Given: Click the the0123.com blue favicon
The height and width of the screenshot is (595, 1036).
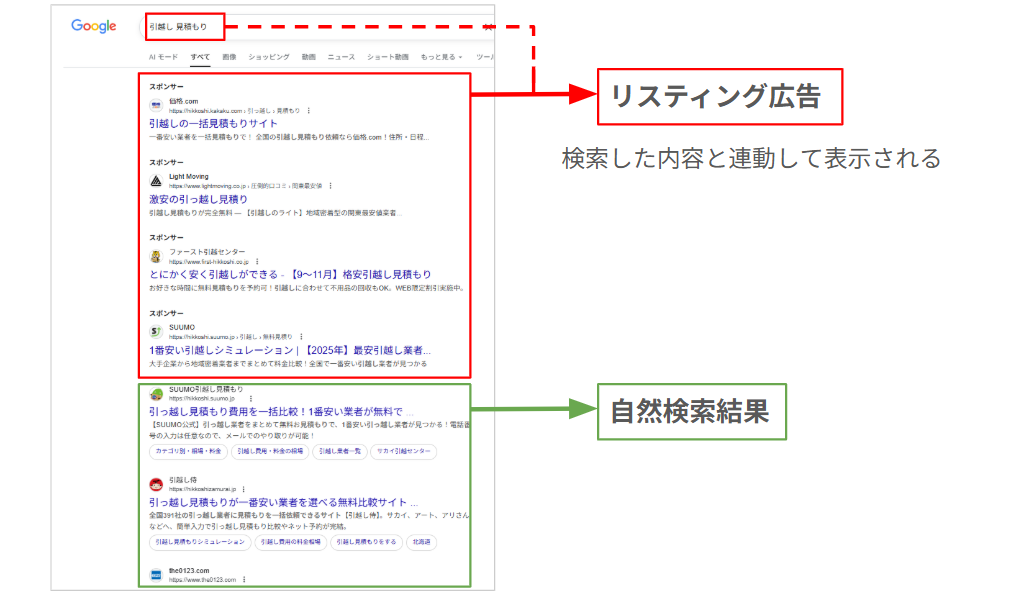Looking at the screenshot, I should click(156, 574).
